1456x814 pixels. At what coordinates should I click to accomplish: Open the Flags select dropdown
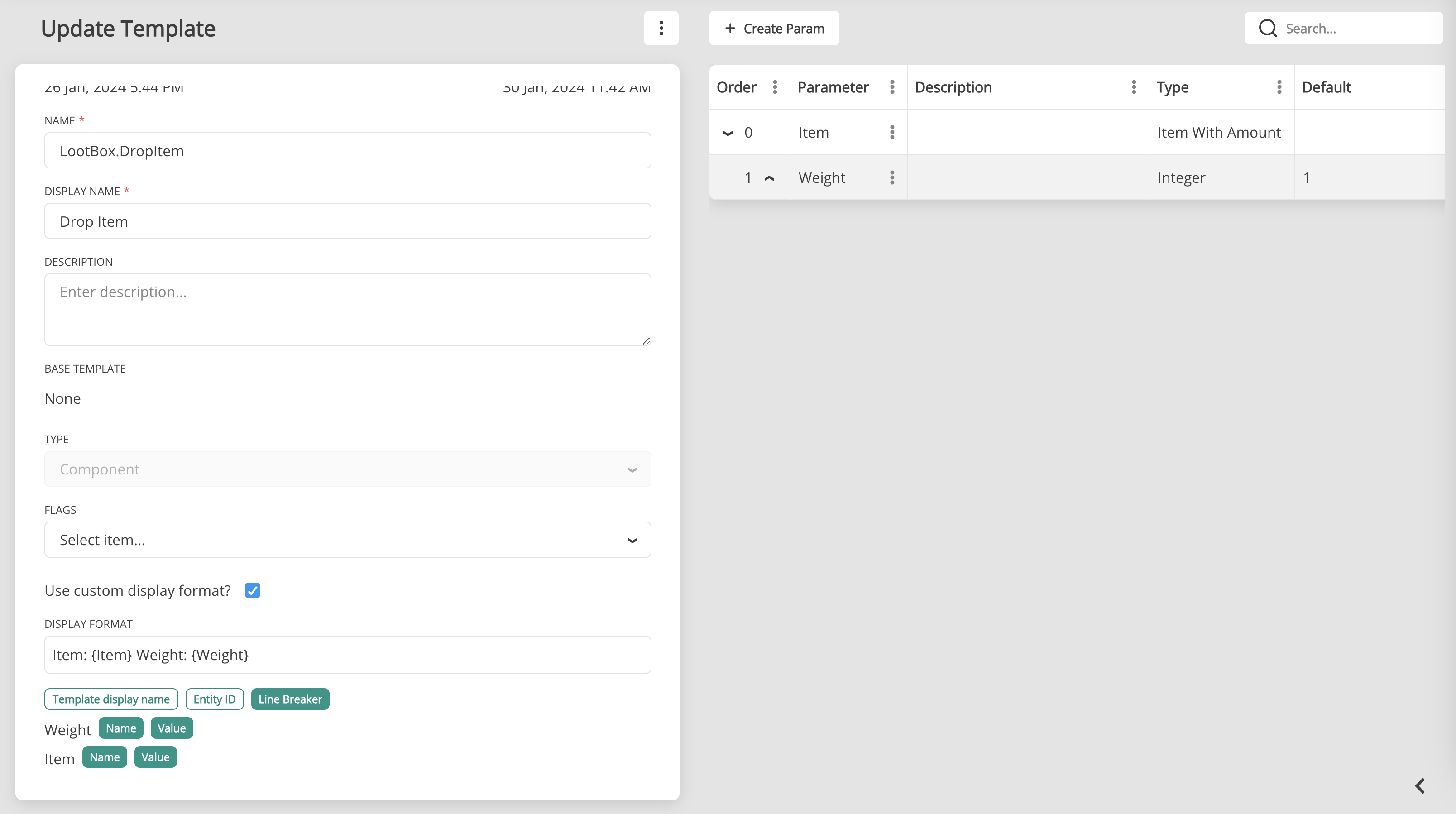pos(348,540)
